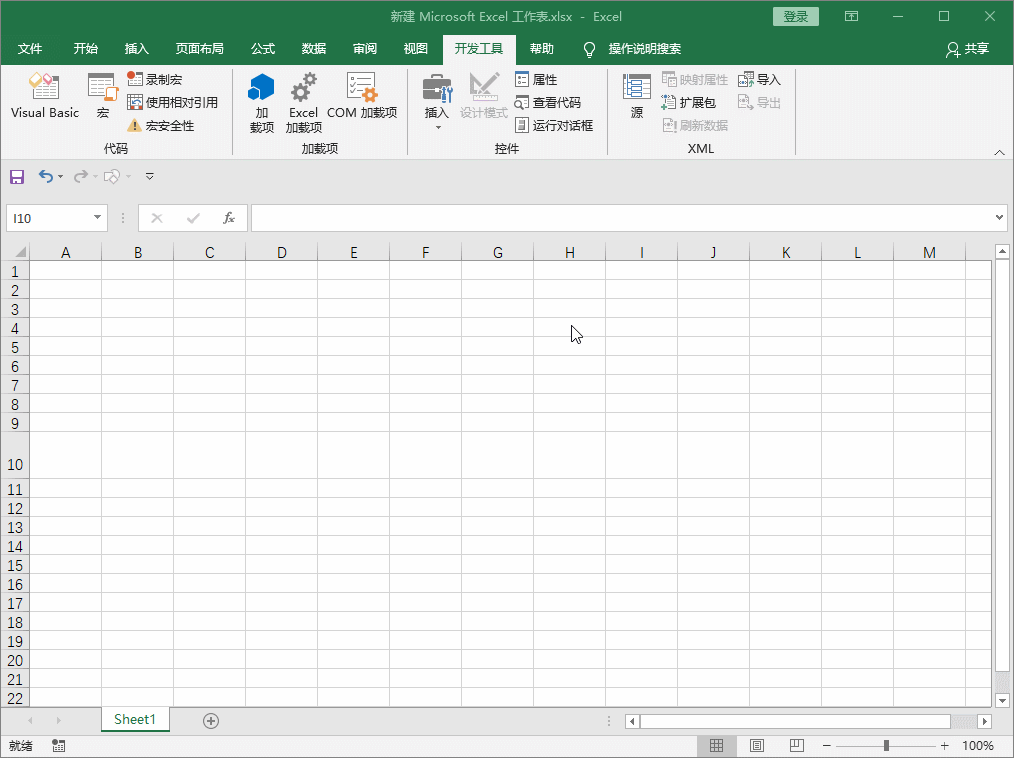Image resolution: width=1014 pixels, height=758 pixels.
Task: Open ribbon display options
Action: pyautogui.click(x=852, y=17)
